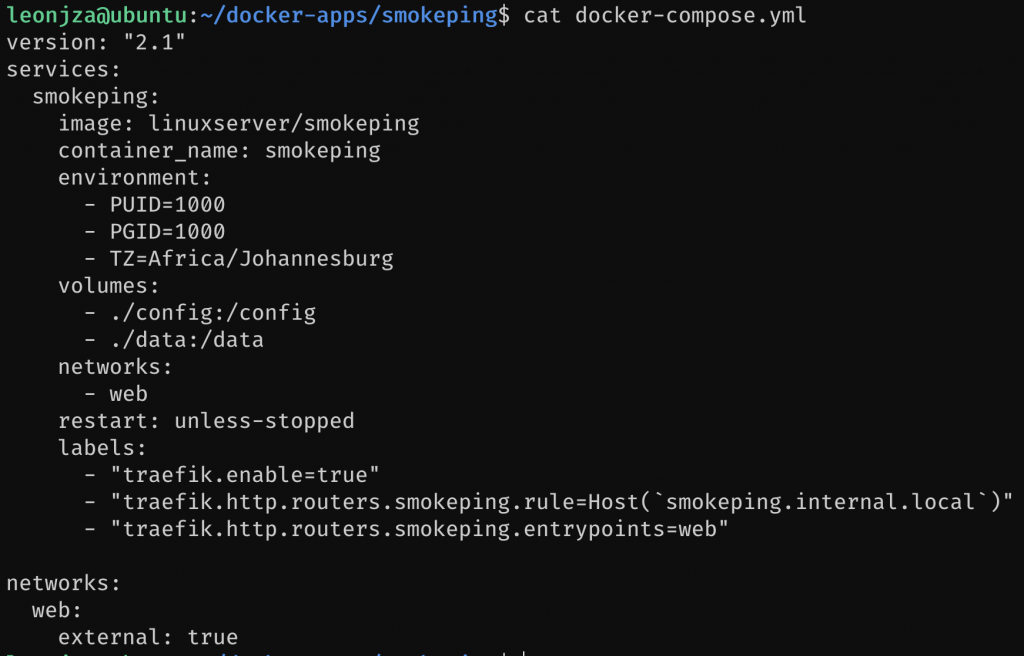
Task: Click the container_name: smokeping line
Action: 219,151
